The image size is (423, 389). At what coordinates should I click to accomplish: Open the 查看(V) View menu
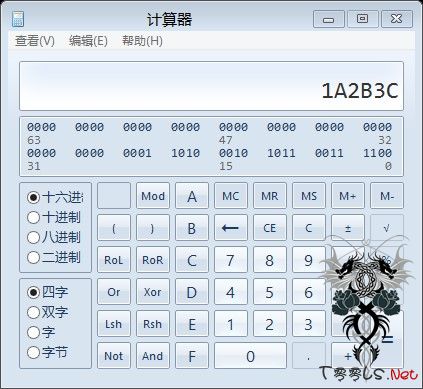tap(35, 41)
